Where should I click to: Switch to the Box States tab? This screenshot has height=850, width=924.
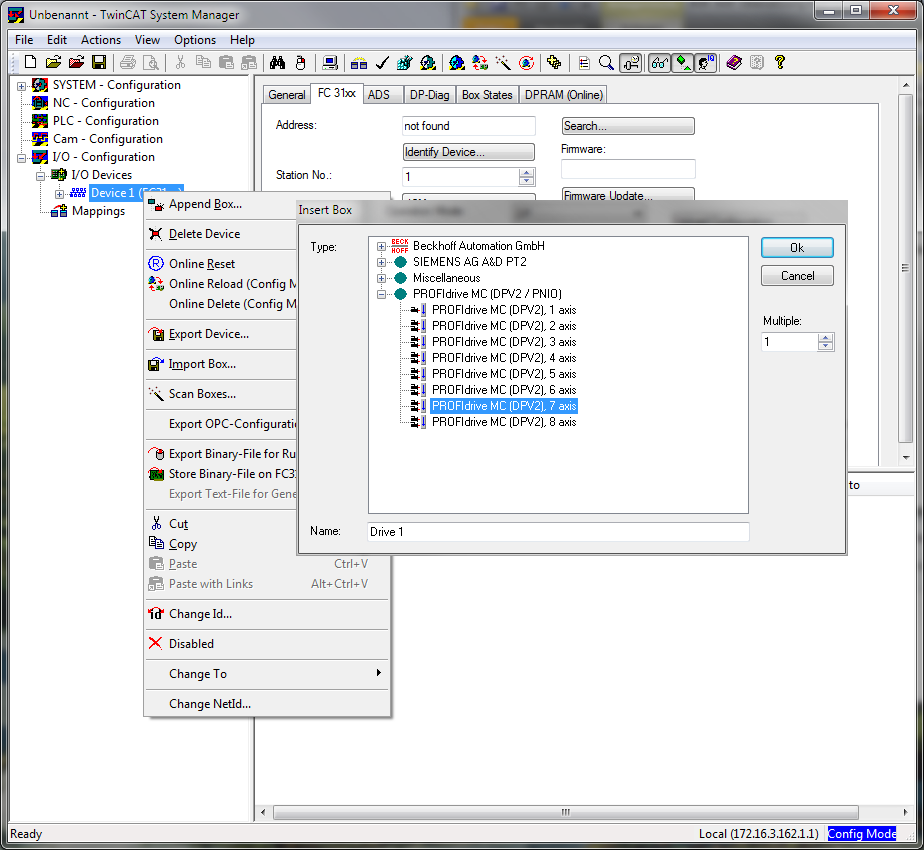487,95
